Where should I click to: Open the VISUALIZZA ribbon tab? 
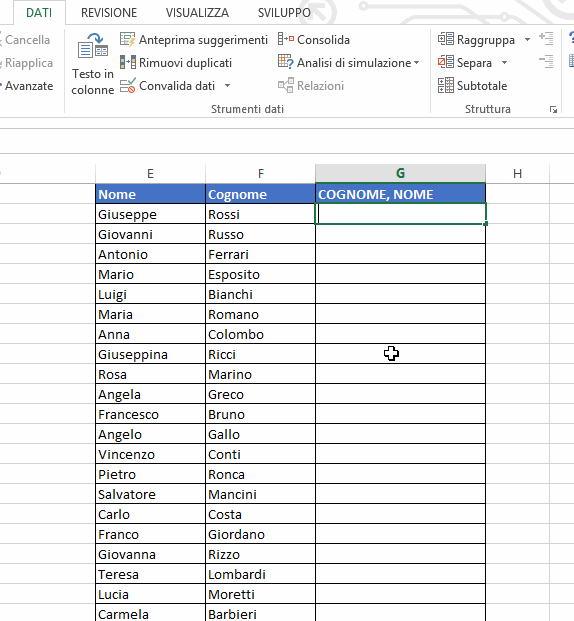pos(197,13)
